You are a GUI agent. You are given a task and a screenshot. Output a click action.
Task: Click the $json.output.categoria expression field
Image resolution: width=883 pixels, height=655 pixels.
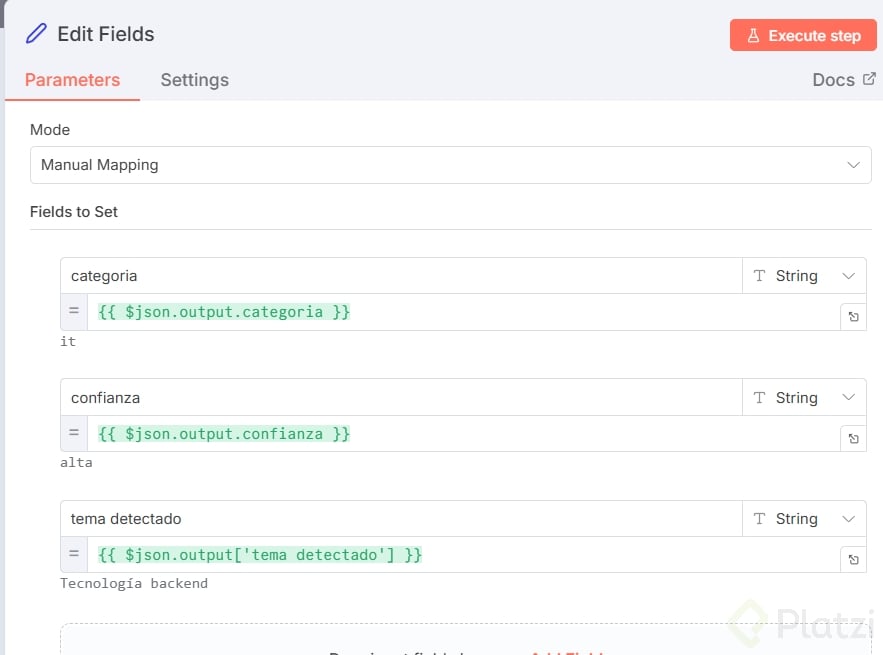coord(460,312)
